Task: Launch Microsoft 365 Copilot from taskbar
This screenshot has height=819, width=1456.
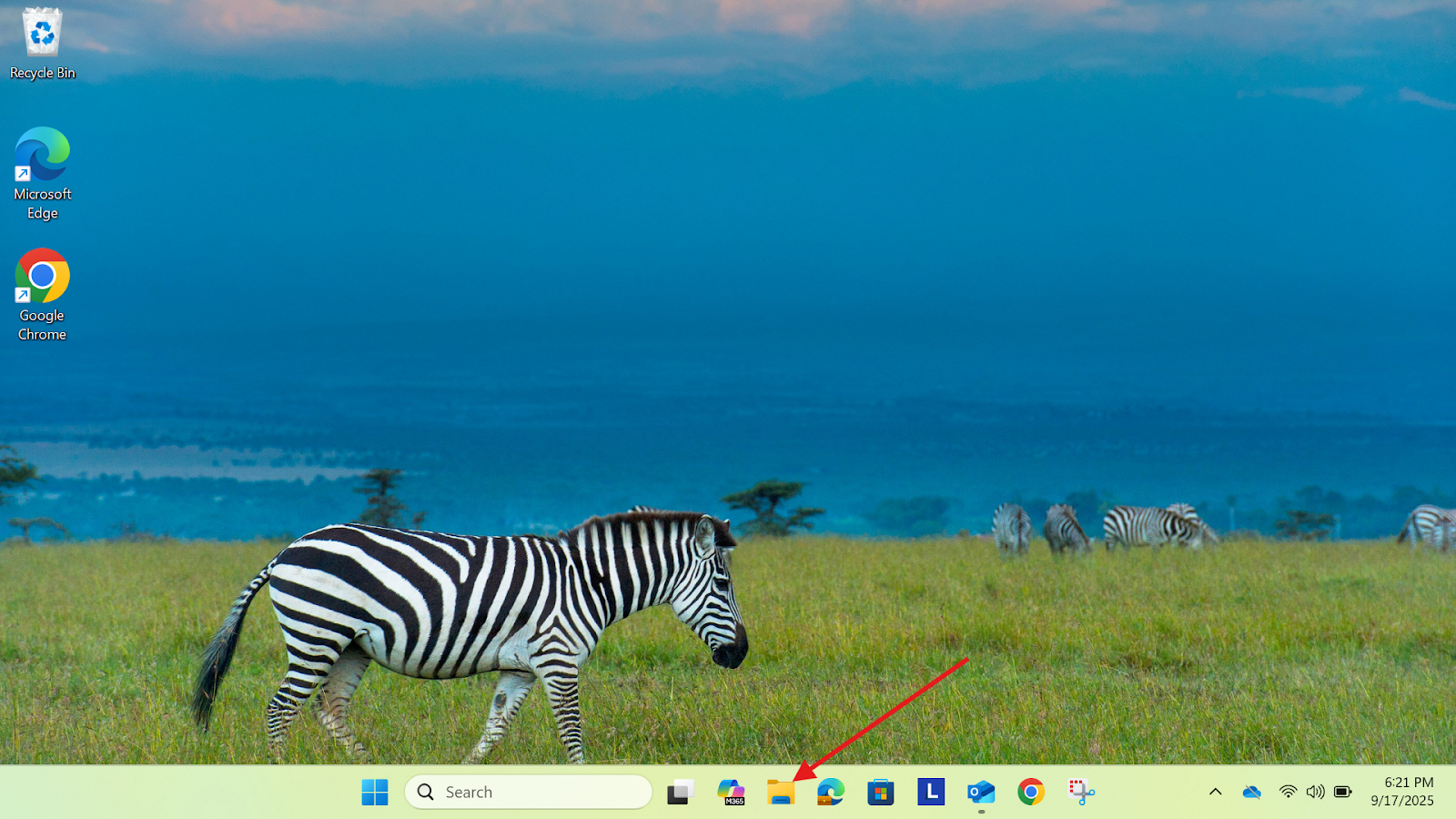Action: (731, 793)
